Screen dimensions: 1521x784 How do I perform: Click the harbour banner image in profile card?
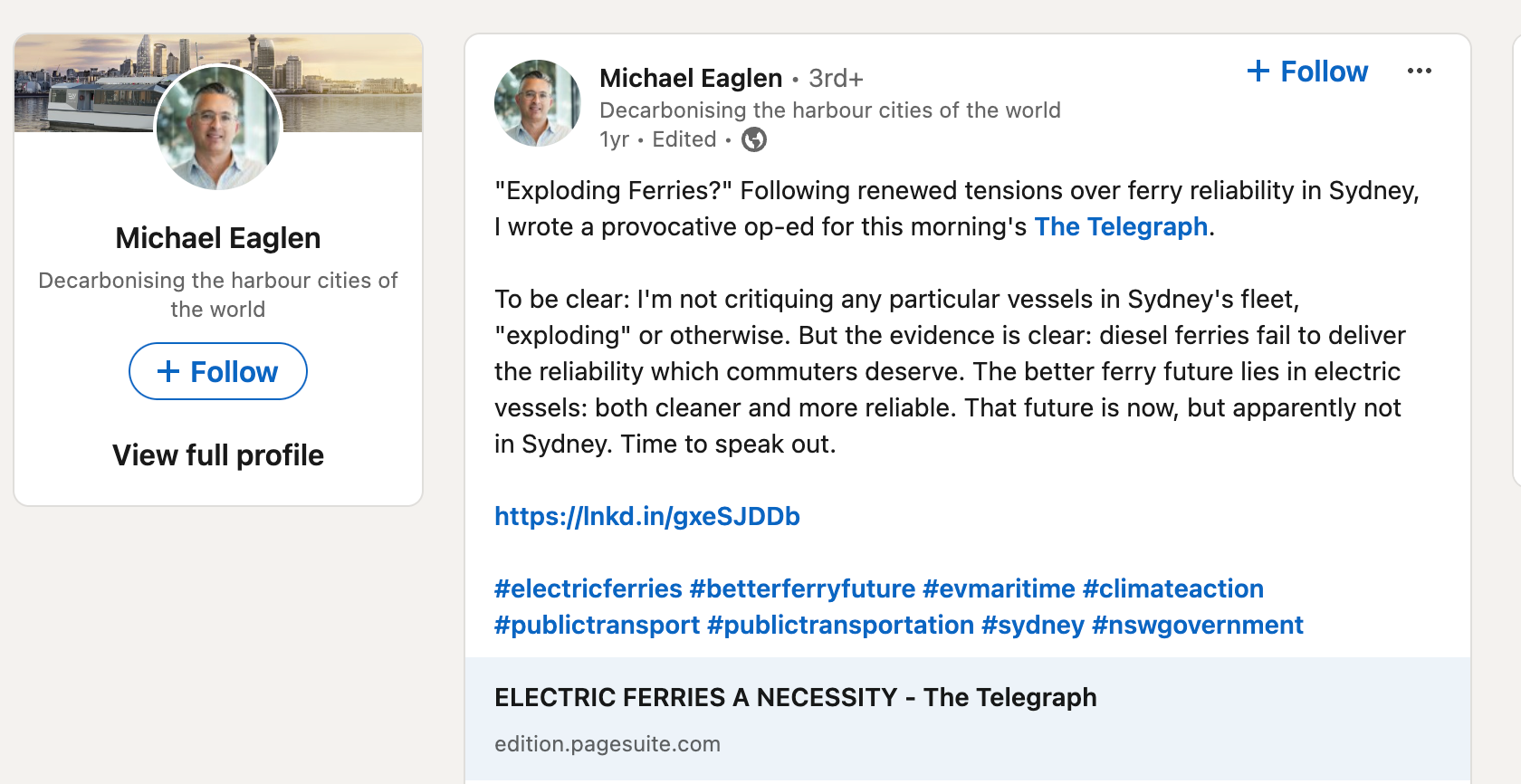[353, 82]
